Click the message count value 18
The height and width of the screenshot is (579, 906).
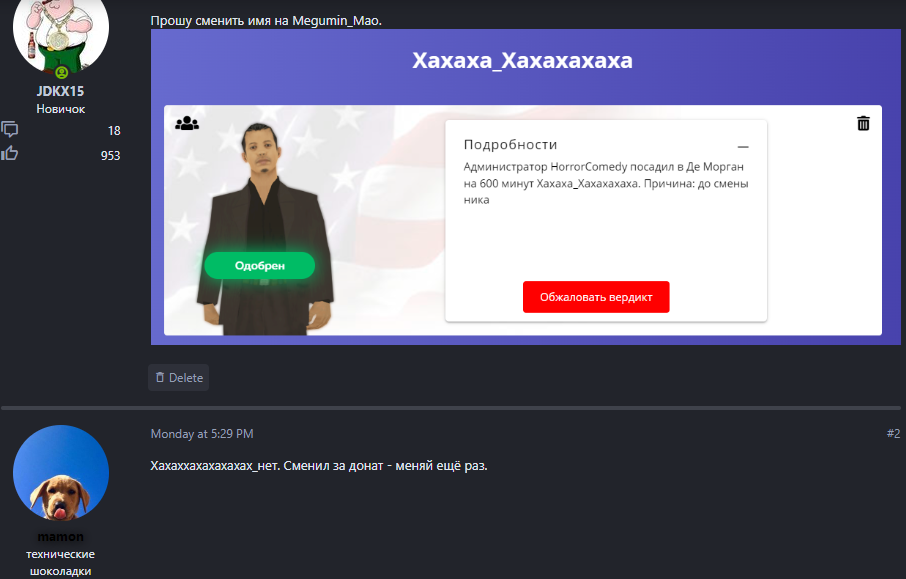click(114, 131)
